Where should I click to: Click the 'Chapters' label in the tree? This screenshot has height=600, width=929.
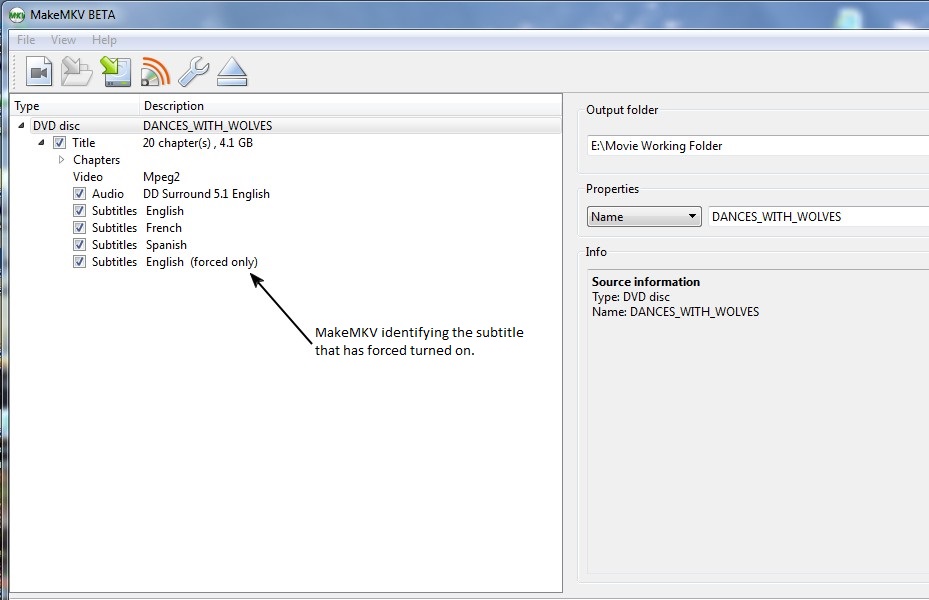97,160
